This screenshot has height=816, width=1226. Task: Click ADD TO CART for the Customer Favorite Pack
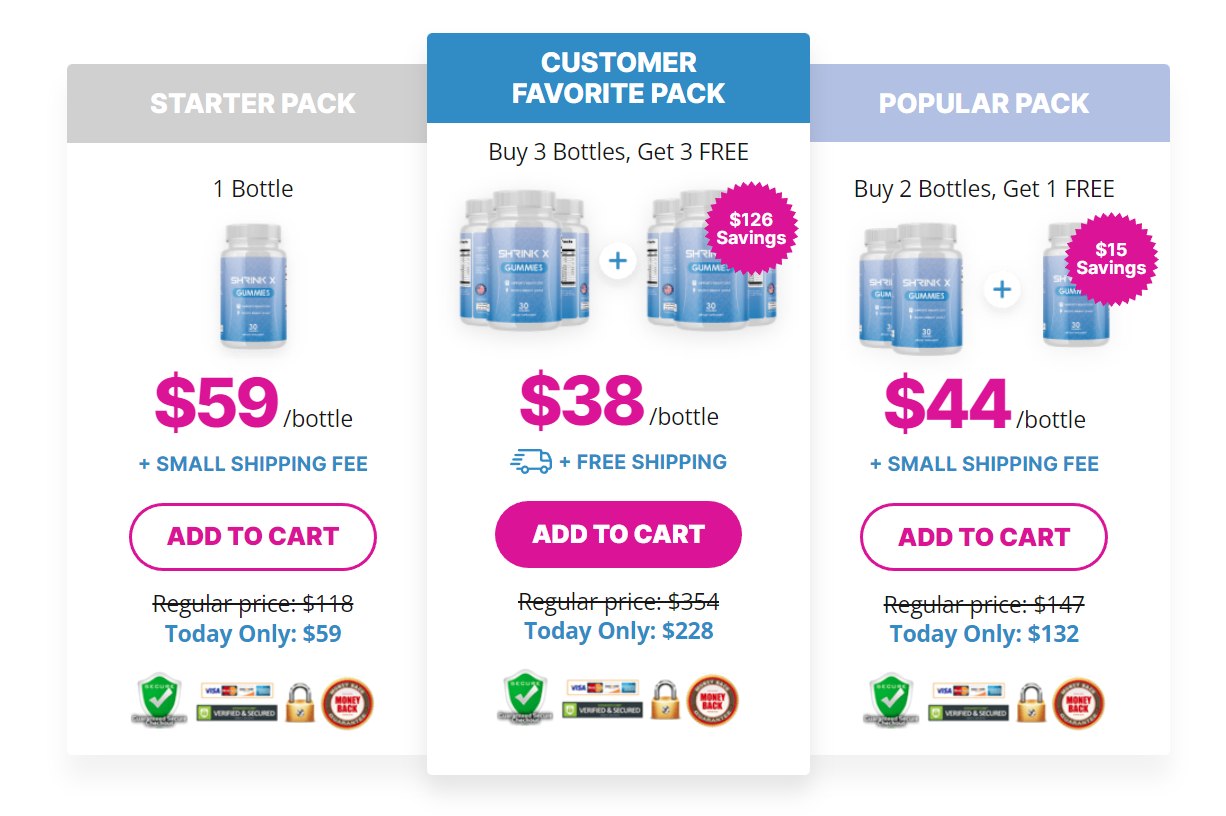tap(617, 534)
